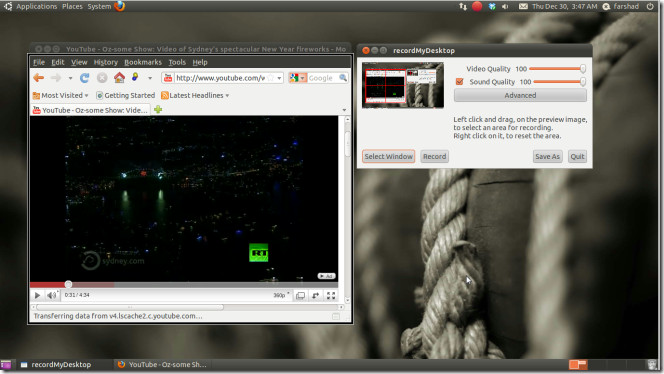
Task: Open the Bookmarks menu
Action: 143,62
